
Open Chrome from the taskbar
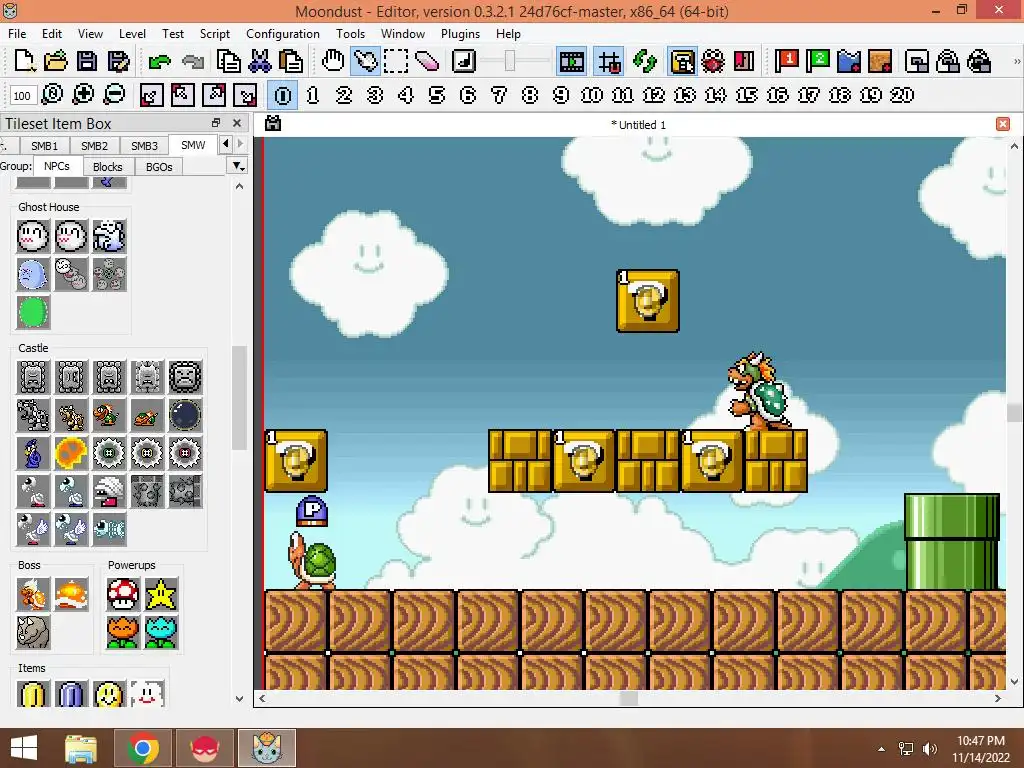click(143, 748)
